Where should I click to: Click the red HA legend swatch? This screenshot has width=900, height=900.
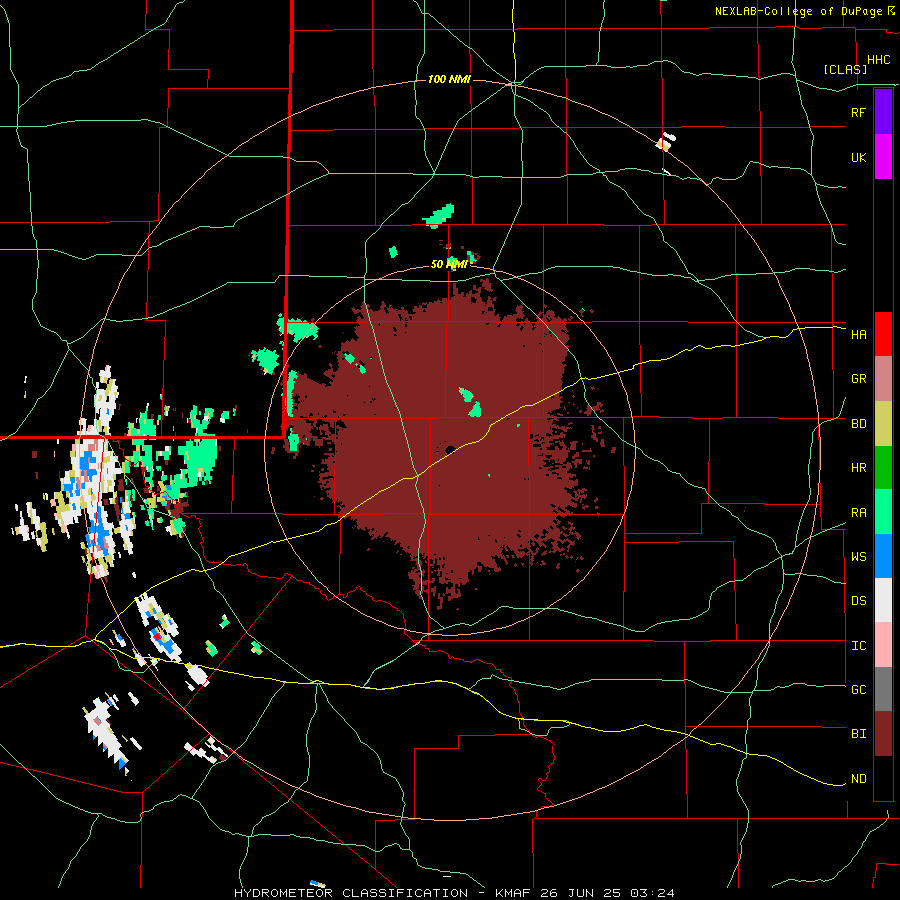coord(883,334)
